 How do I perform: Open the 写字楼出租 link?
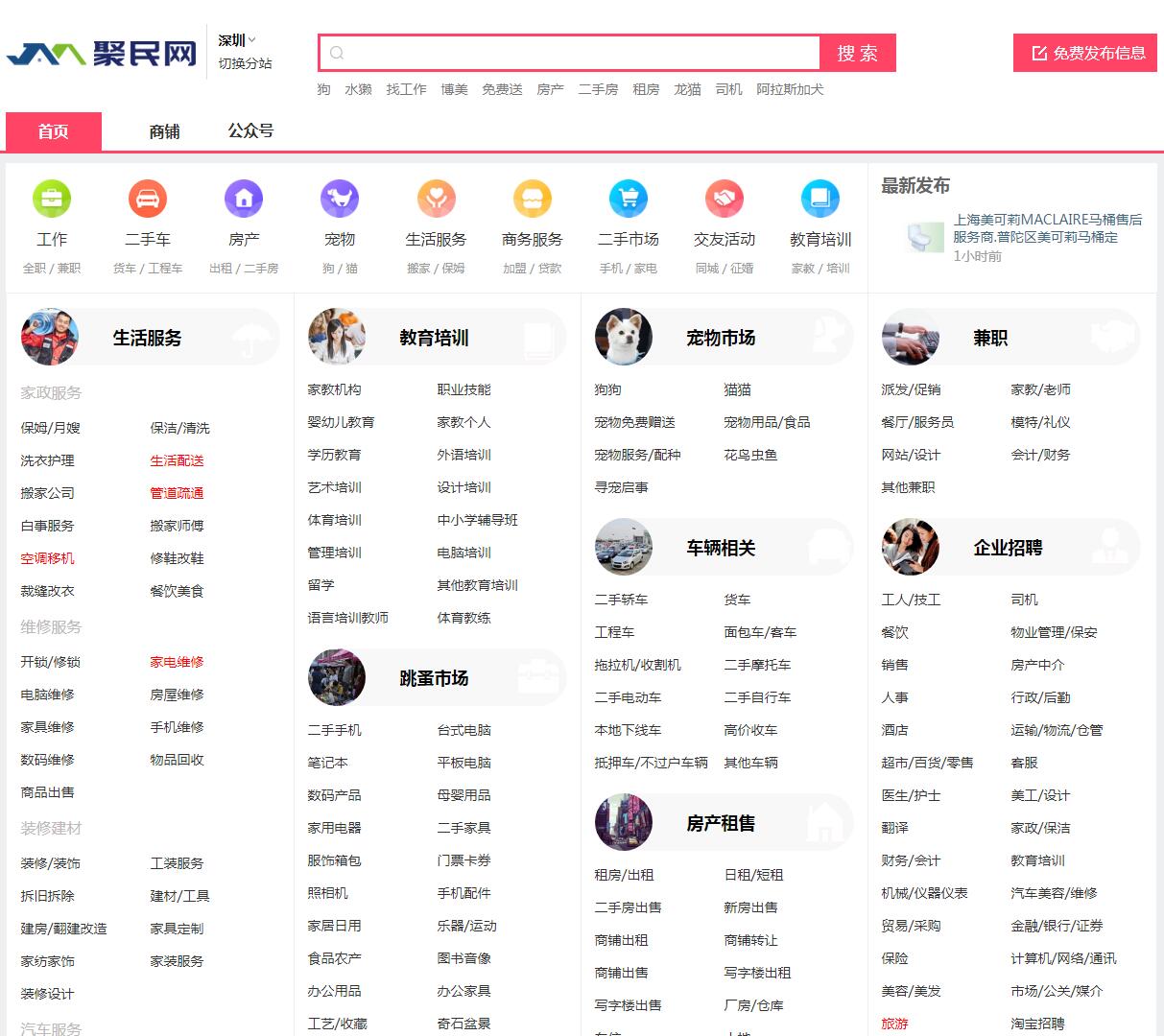(757, 973)
